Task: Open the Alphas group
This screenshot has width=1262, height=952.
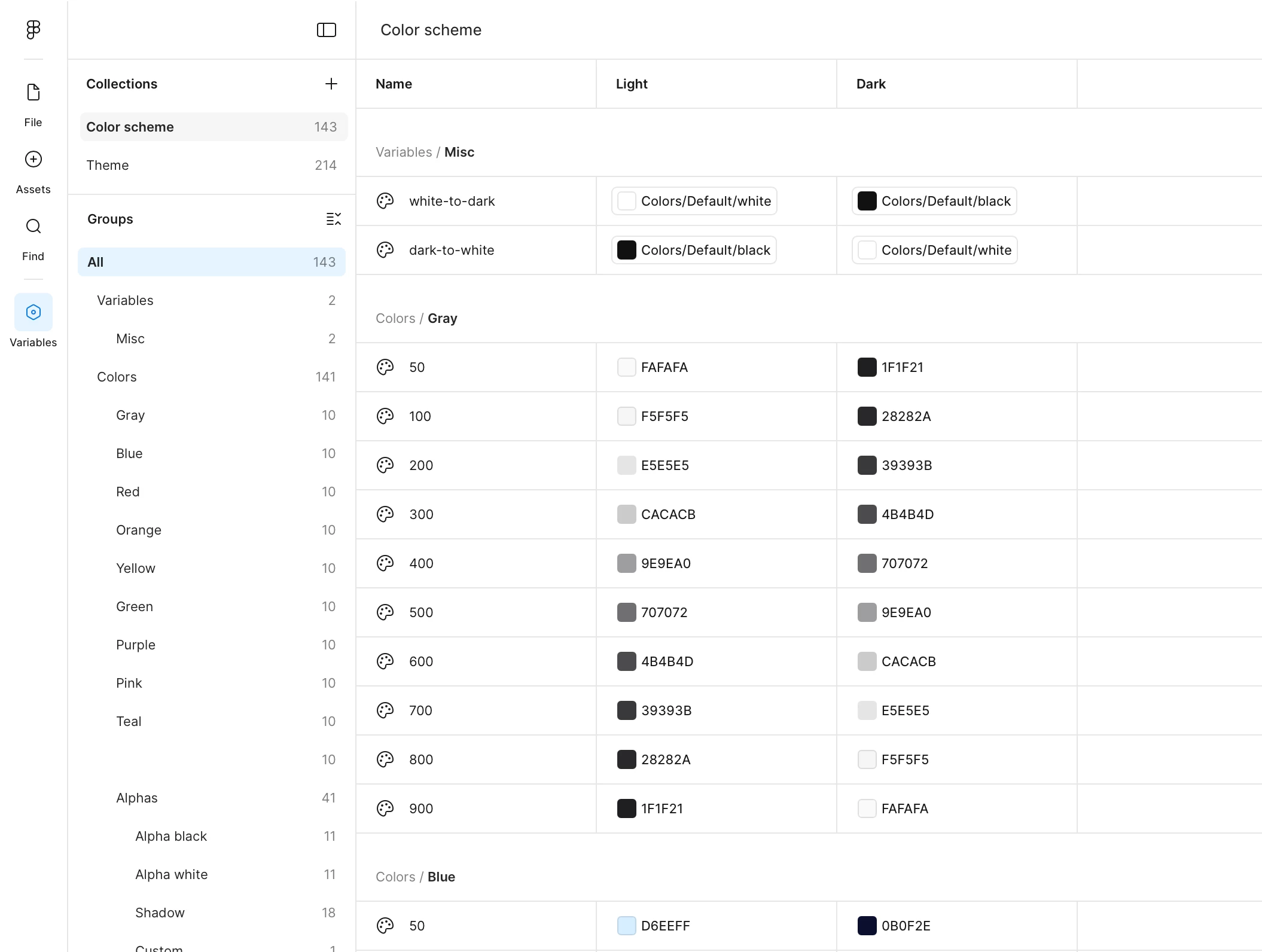Action: (x=137, y=798)
